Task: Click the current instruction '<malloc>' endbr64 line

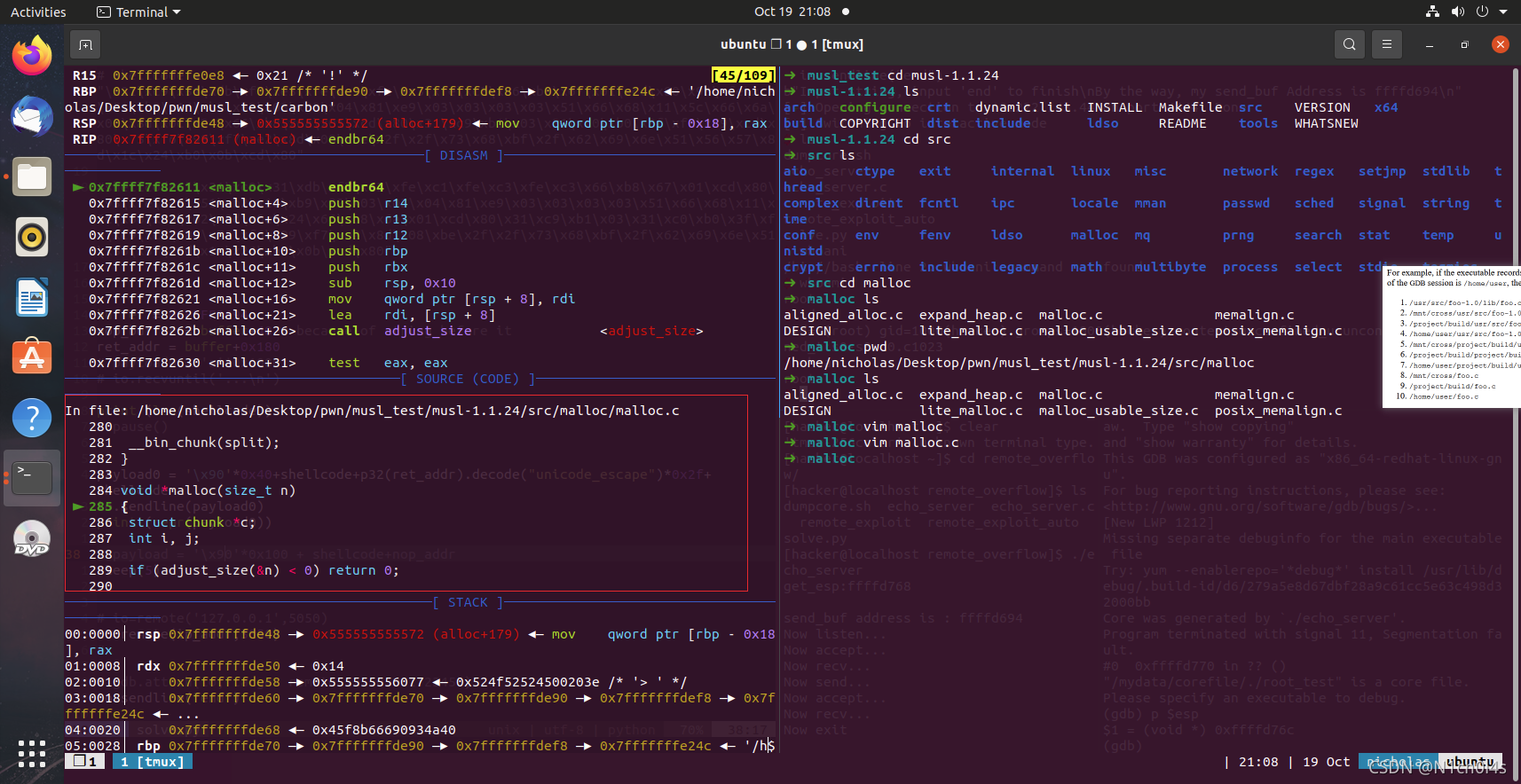Action: pyautogui.click(x=229, y=187)
